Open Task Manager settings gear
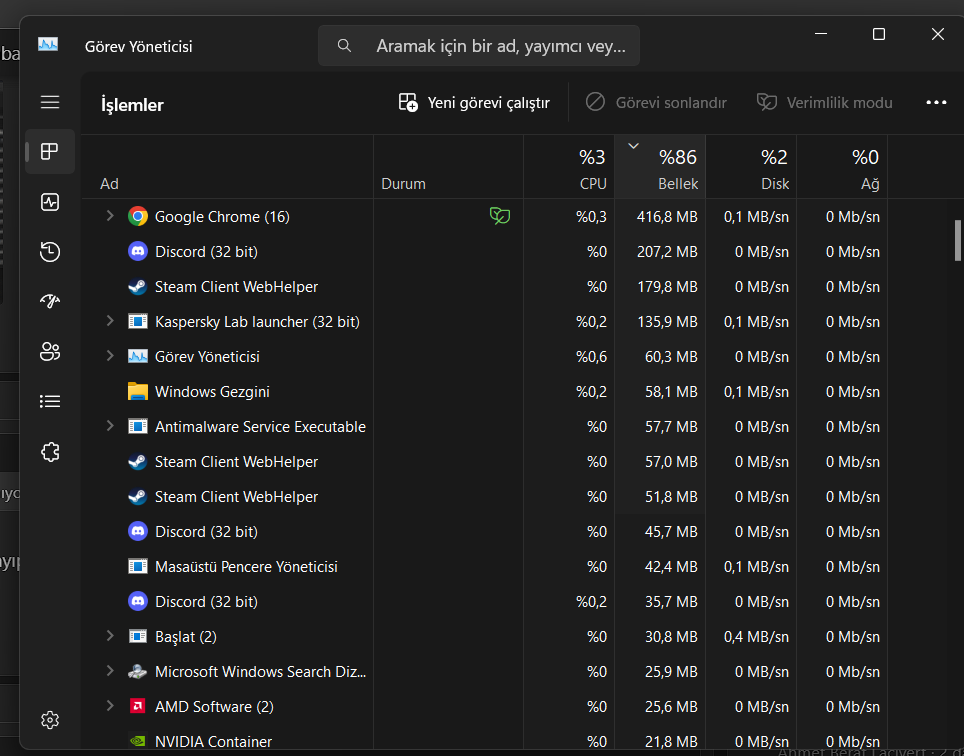This screenshot has width=964, height=756. 50,720
